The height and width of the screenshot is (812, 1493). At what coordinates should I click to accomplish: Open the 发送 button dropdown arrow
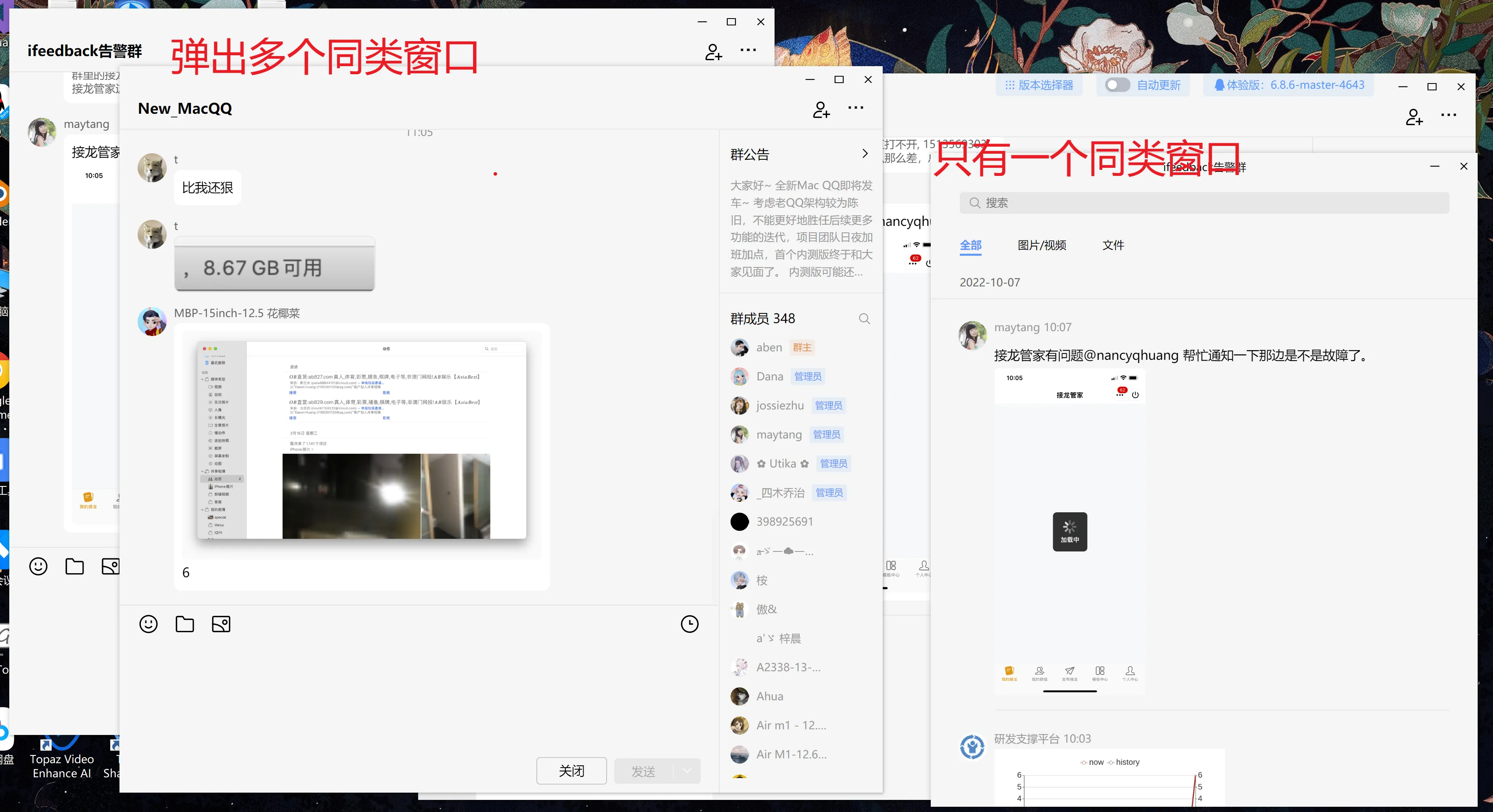[x=687, y=770]
